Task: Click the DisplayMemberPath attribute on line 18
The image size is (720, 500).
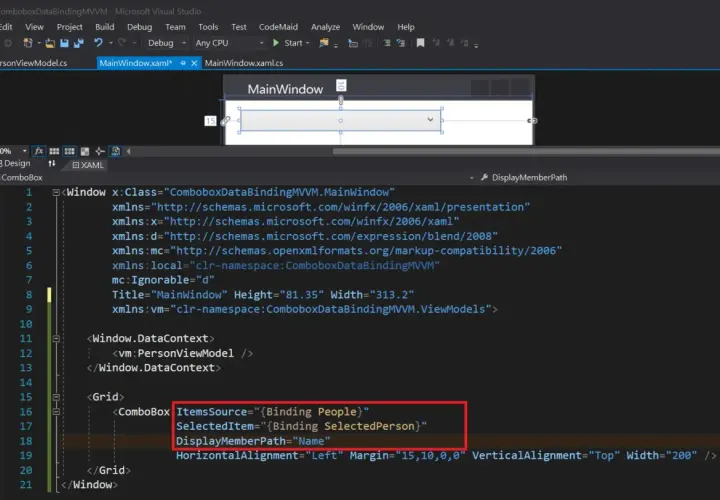Action: 231,441
